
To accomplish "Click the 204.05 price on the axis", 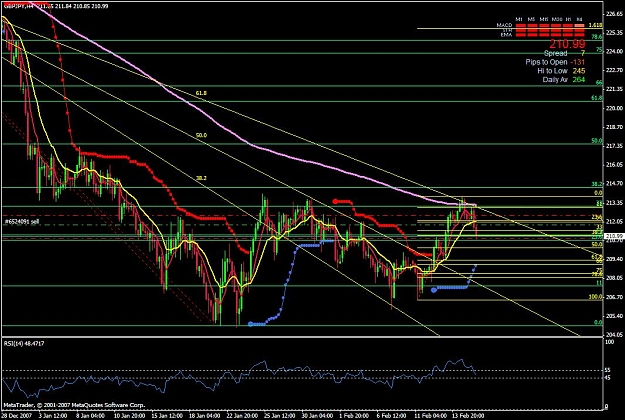I will pyautogui.click(x=614, y=335).
